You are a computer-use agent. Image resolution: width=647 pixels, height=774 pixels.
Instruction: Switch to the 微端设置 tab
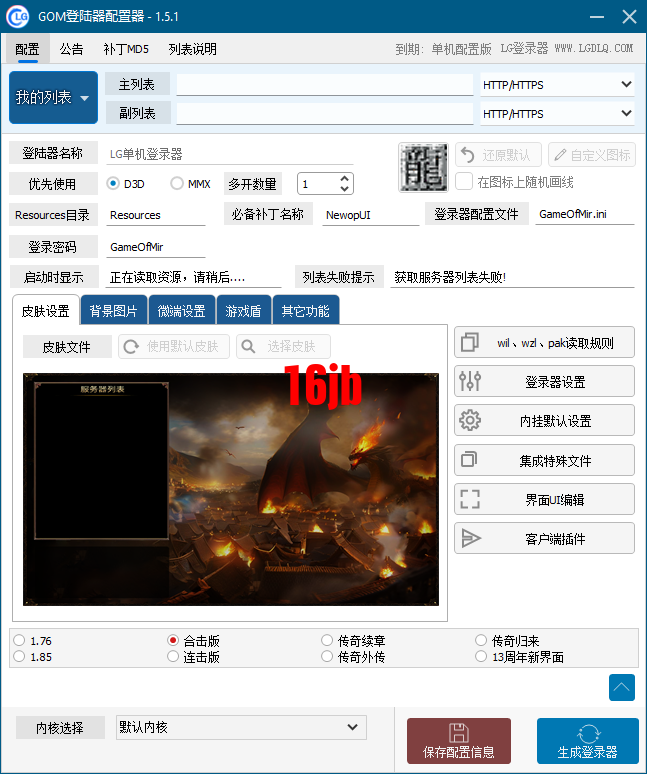(x=182, y=310)
